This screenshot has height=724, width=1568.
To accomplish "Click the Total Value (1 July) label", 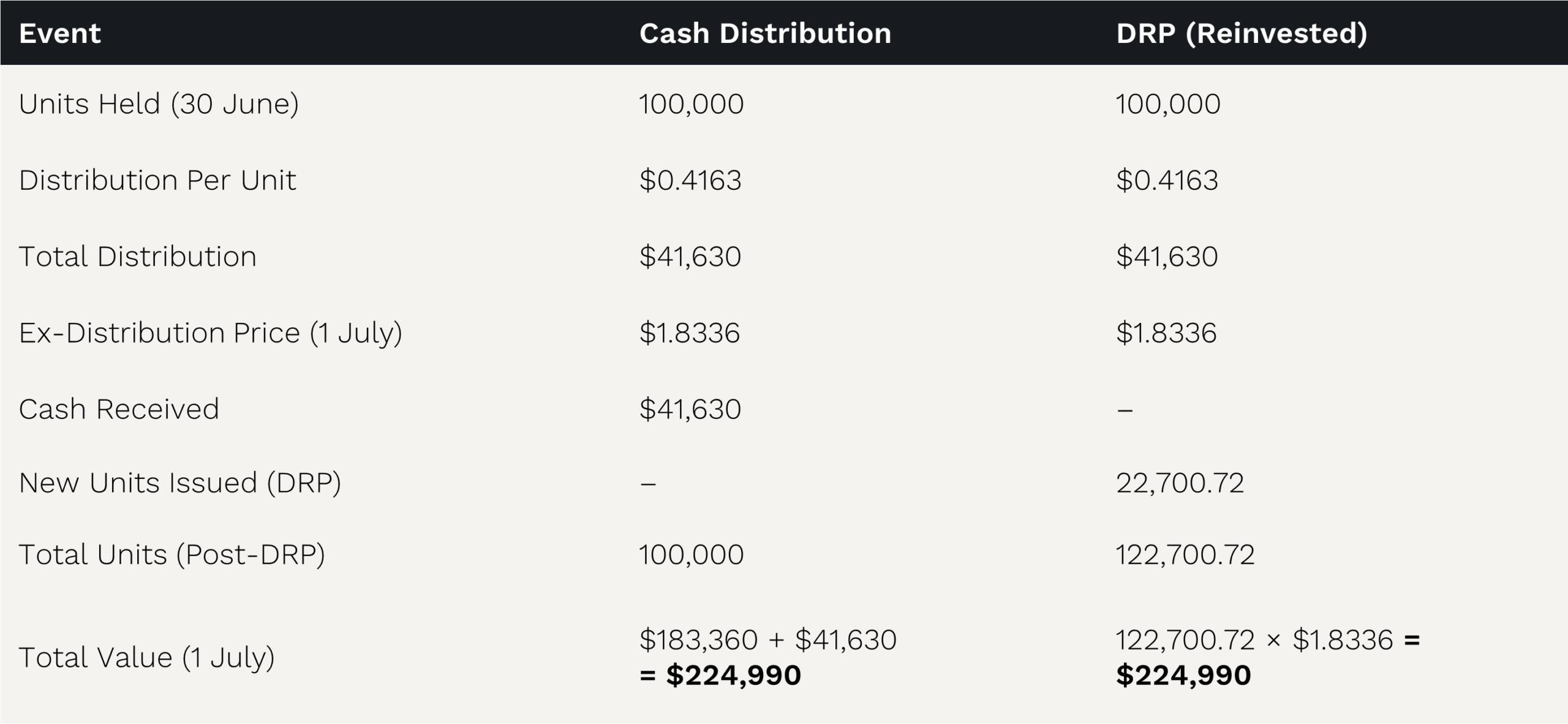I will 146,657.
